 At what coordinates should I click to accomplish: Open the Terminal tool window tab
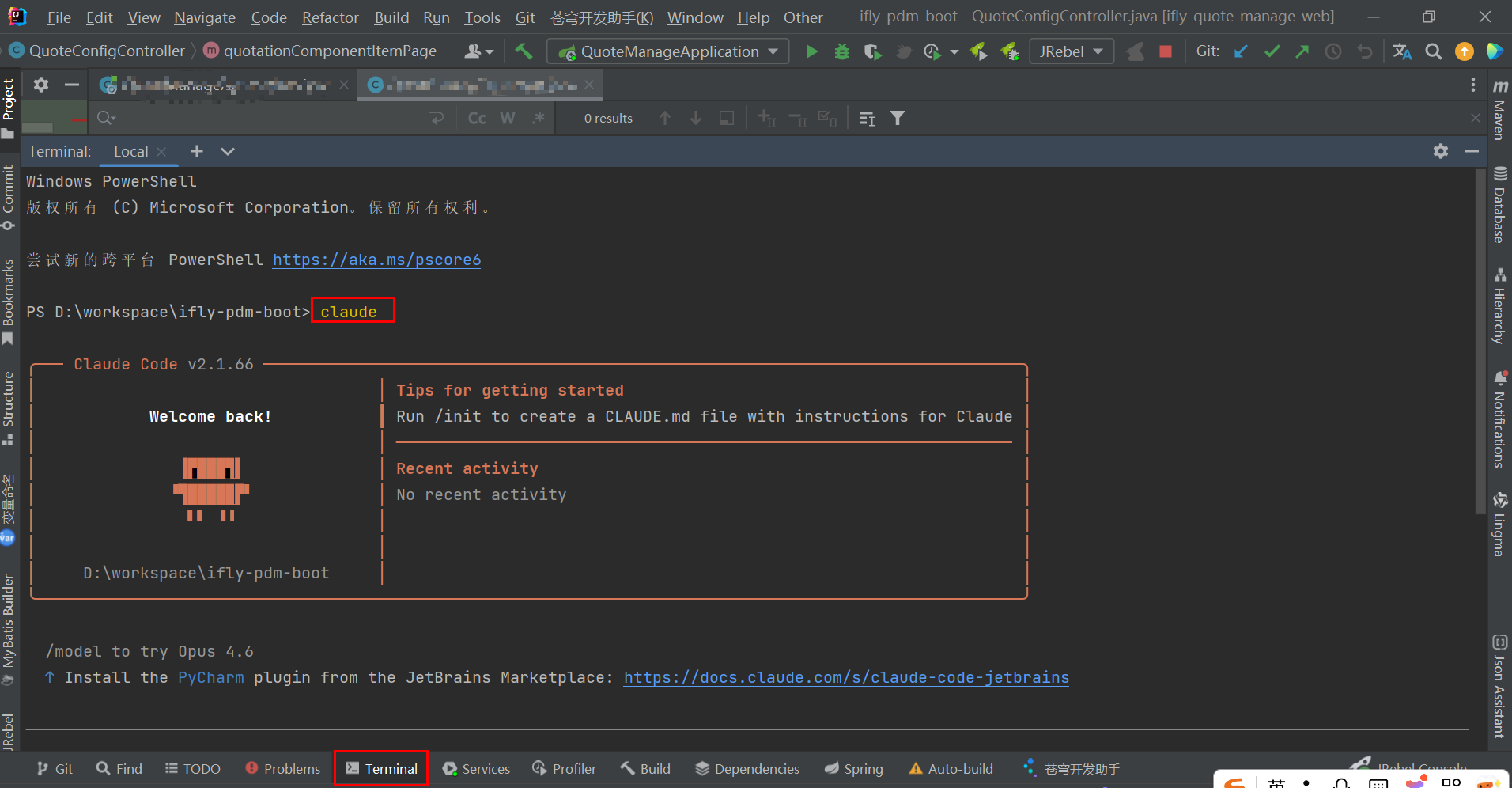(x=381, y=768)
